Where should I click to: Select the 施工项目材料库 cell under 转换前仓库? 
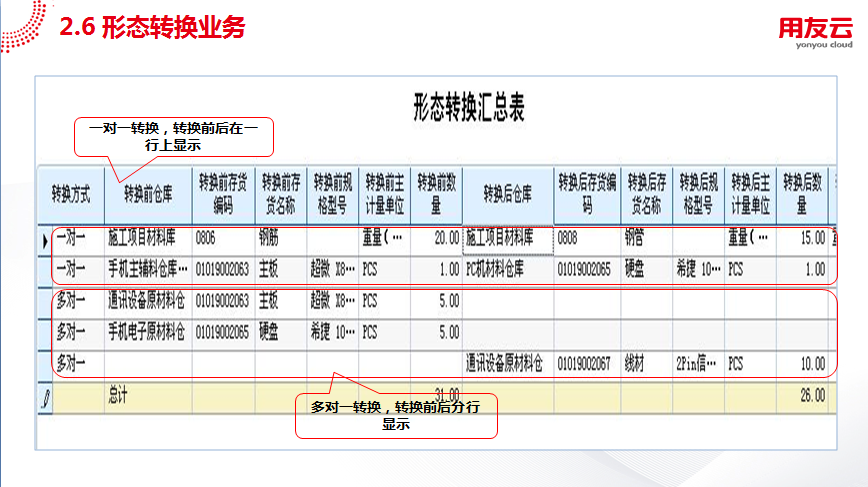coord(148,239)
